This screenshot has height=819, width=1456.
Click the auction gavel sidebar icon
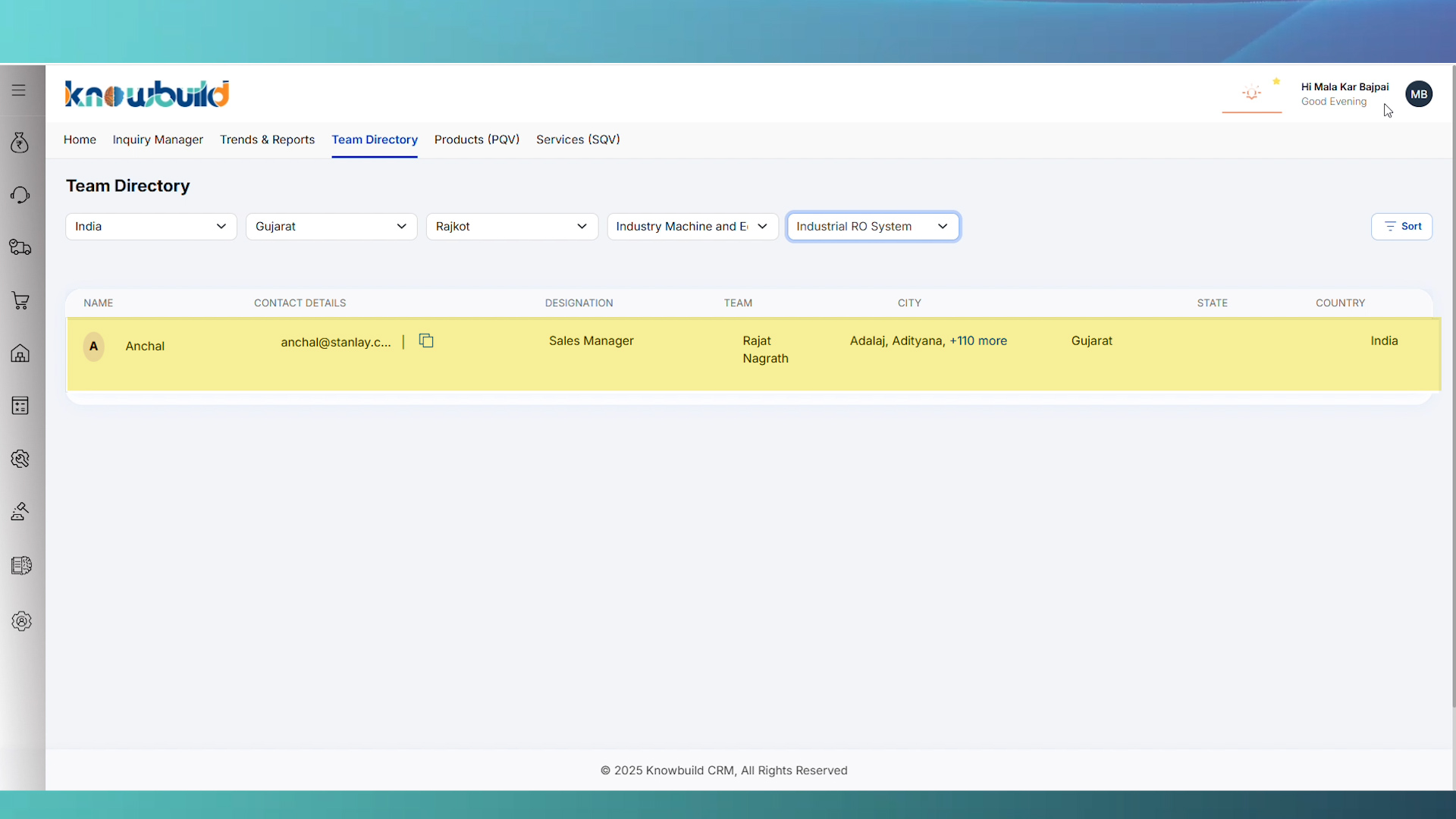pos(20,512)
